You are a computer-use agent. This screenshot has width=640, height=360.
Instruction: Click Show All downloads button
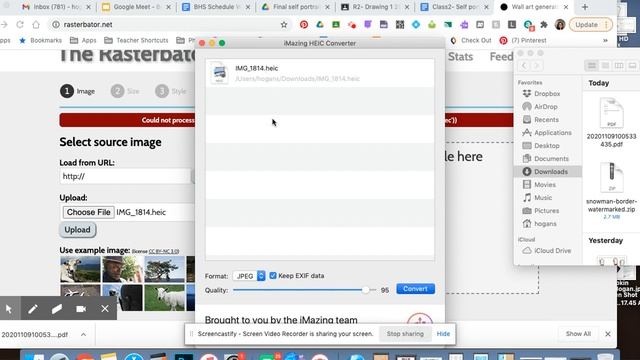(578, 334)
